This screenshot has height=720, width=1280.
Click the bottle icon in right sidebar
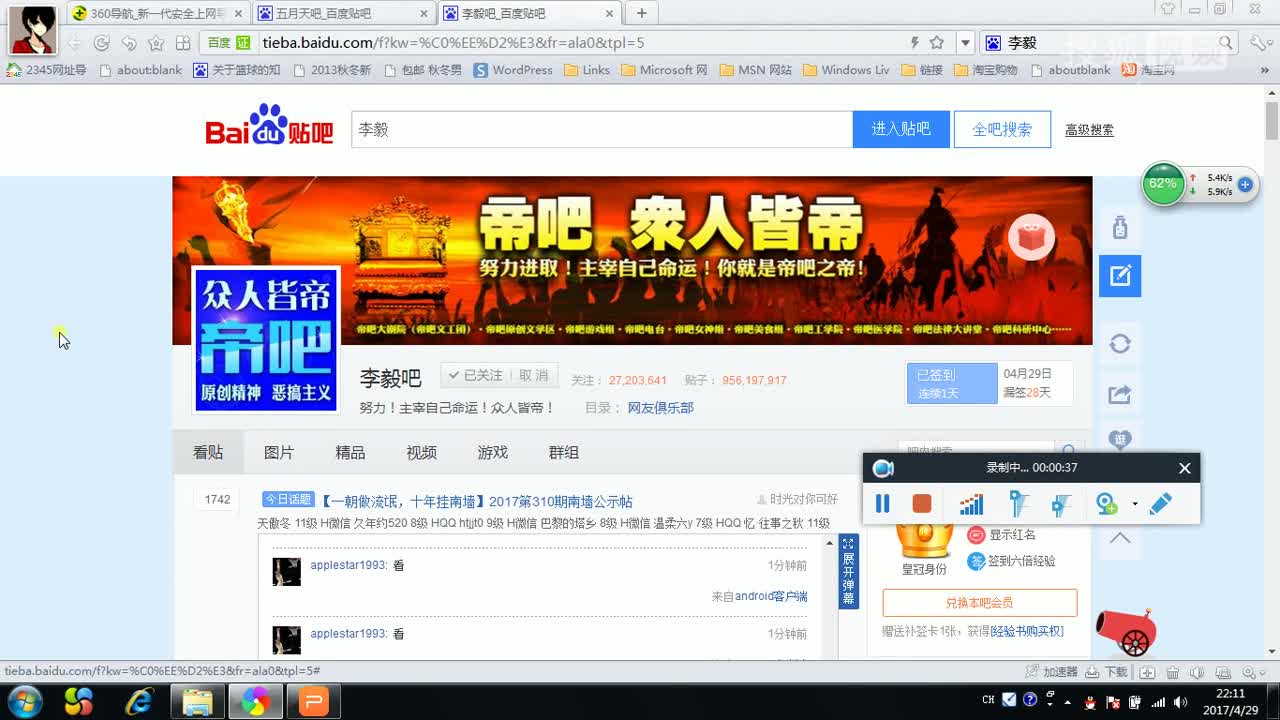[x=1120, y=227]
